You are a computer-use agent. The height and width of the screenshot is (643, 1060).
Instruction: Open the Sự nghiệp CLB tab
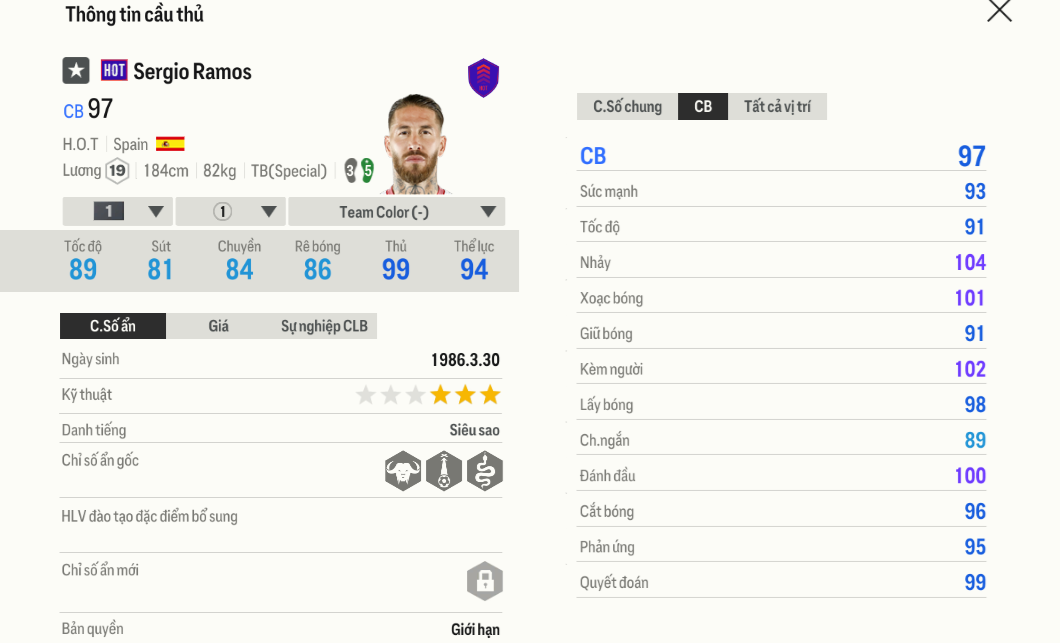(324, 326)
